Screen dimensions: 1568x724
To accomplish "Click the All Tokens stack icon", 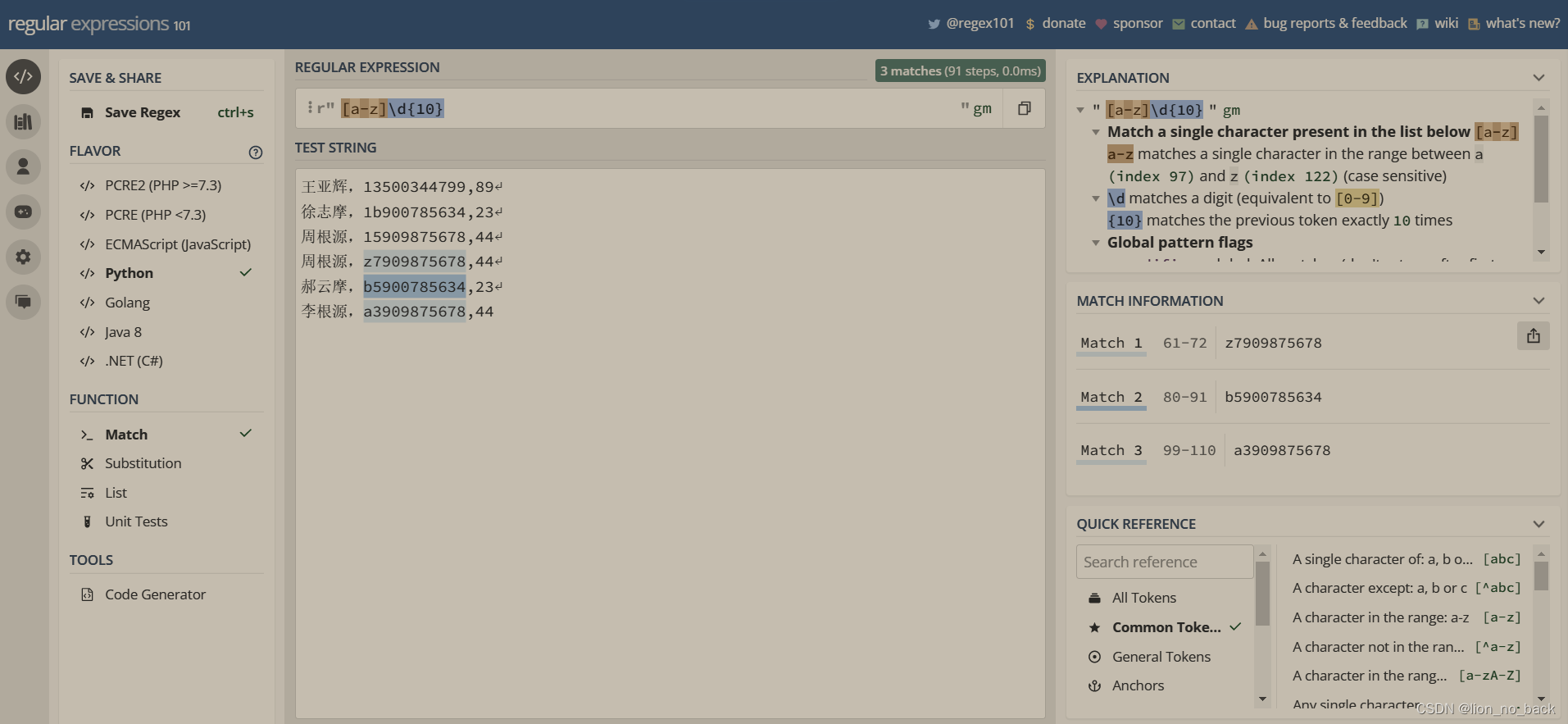I will point(1094,599).
